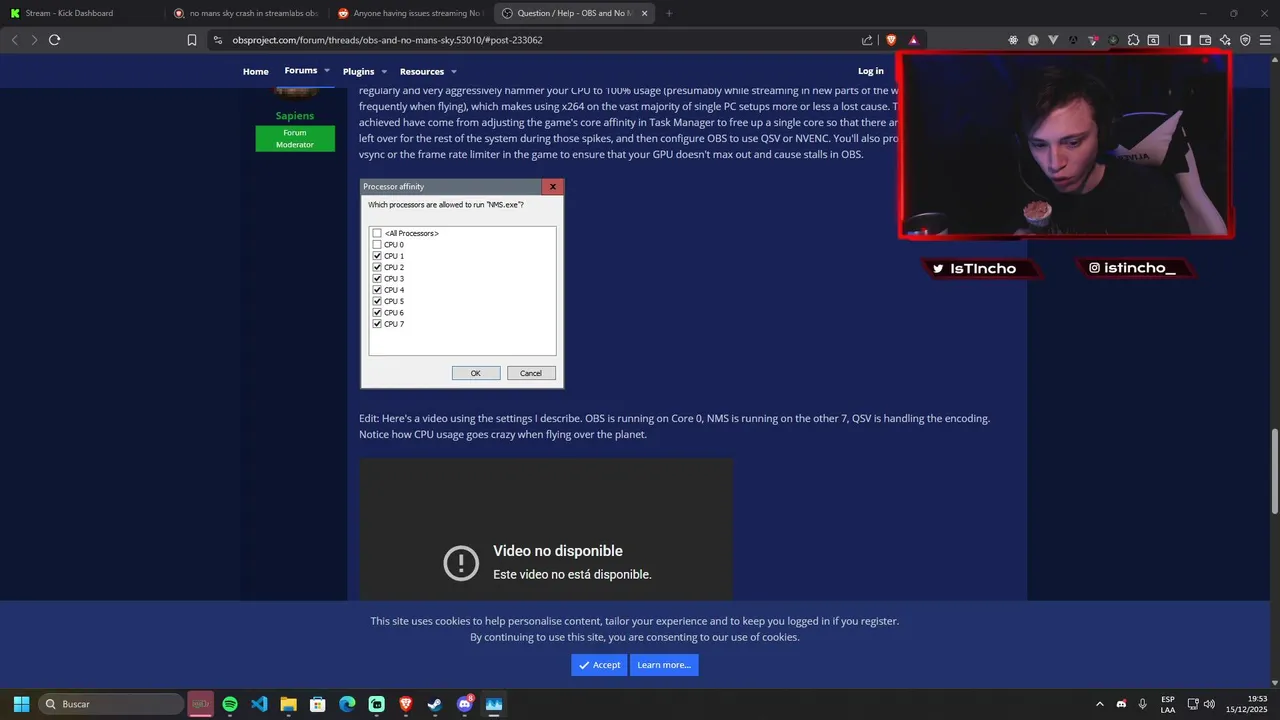This screenshot has width=1280, height=720.
Task: Open Brave VPN shield icon
Action: [1245, 40]
